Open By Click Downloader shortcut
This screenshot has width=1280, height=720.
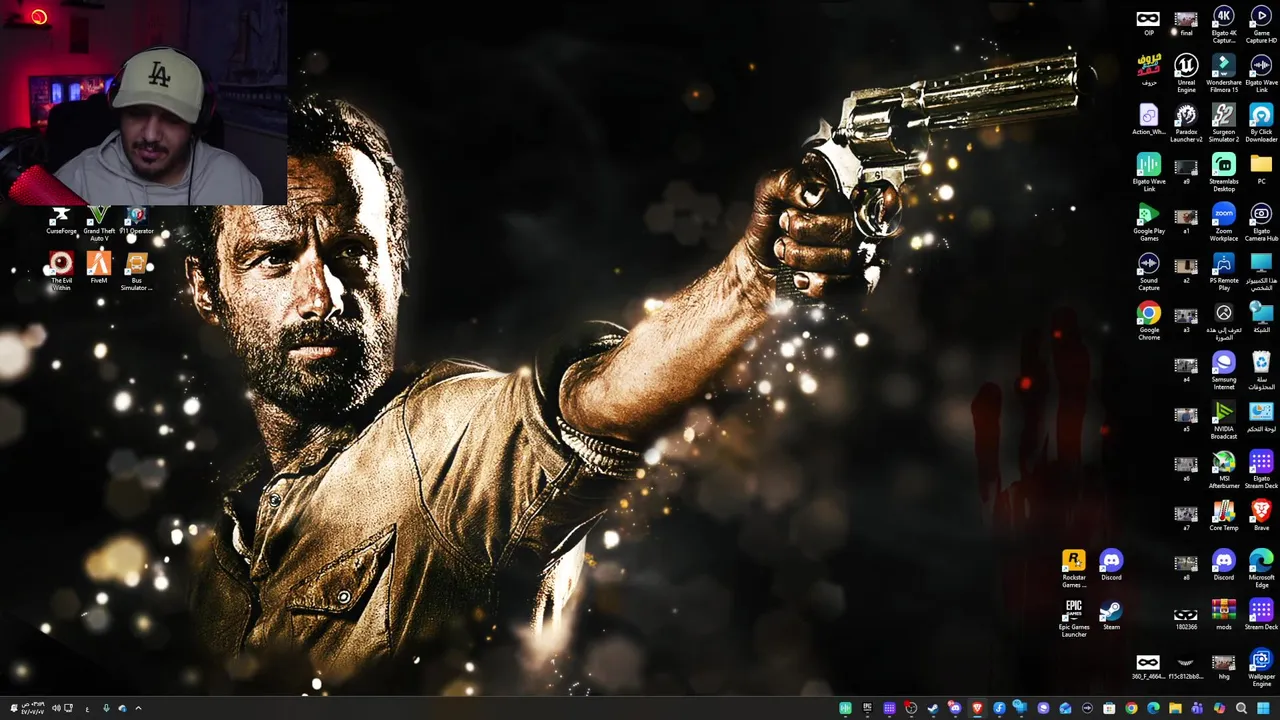click(x=1261, y=123)
